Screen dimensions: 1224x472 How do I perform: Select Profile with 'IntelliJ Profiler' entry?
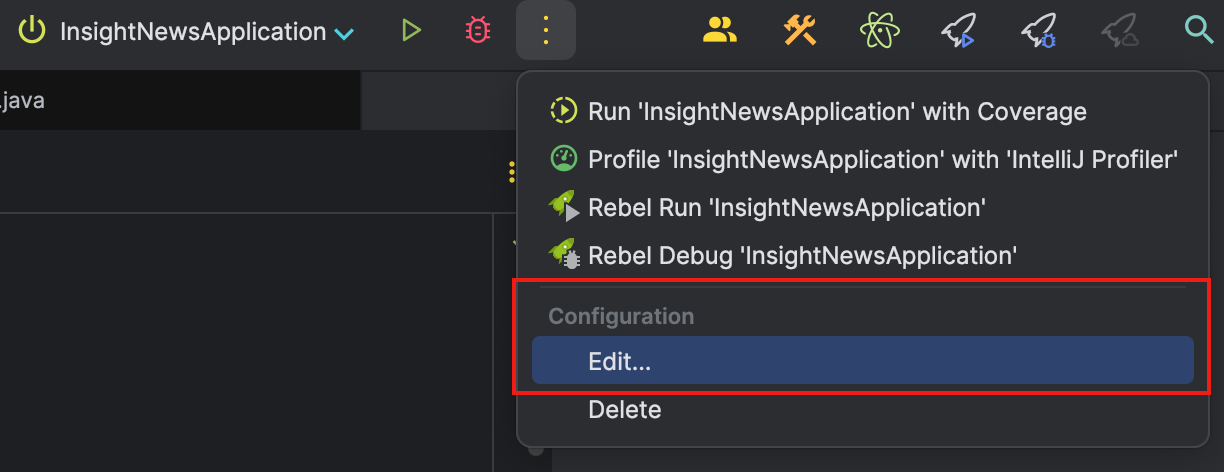(x=863, y=159)
